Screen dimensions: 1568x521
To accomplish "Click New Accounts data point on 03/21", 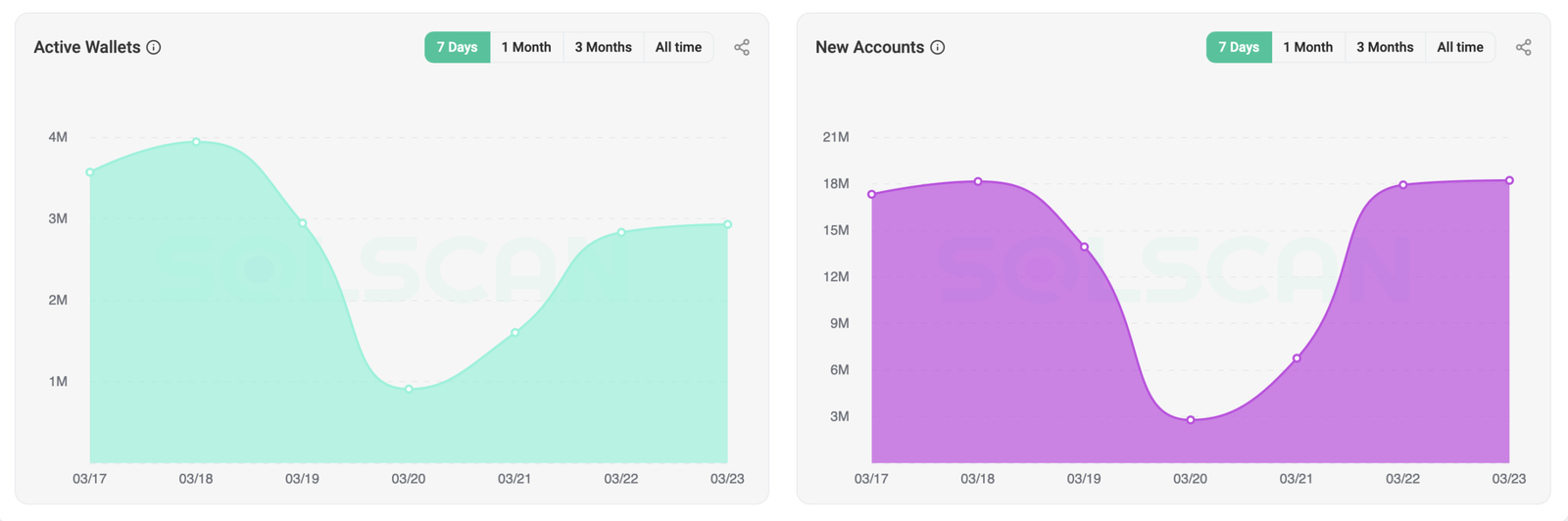I will (x=1297, y=358).
